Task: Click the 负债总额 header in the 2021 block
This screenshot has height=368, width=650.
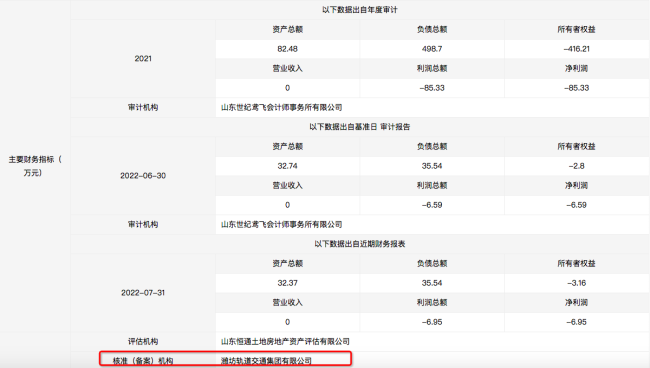Action: 432,29
